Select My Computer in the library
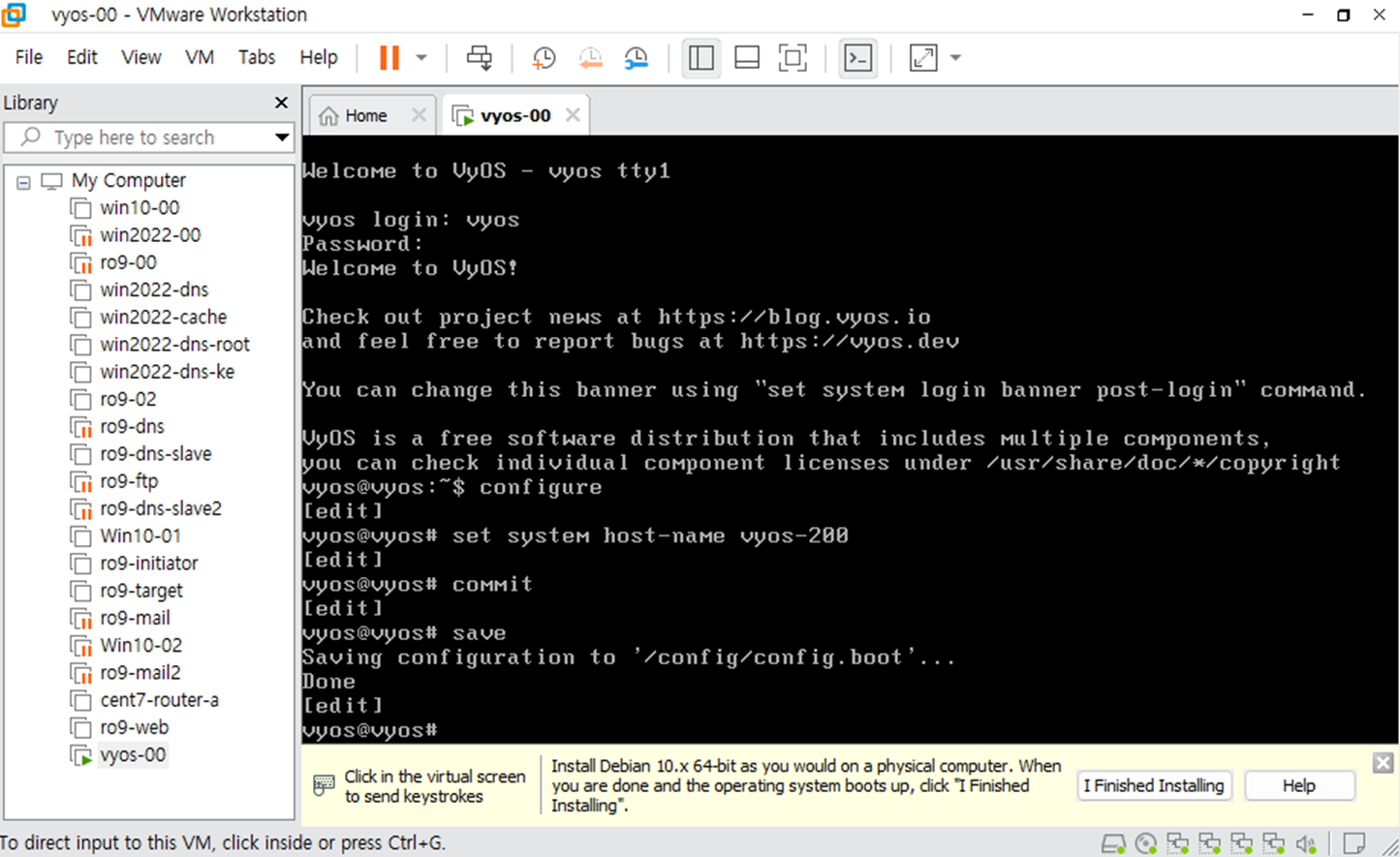1400x857 pixels. (x=128, y=180)
